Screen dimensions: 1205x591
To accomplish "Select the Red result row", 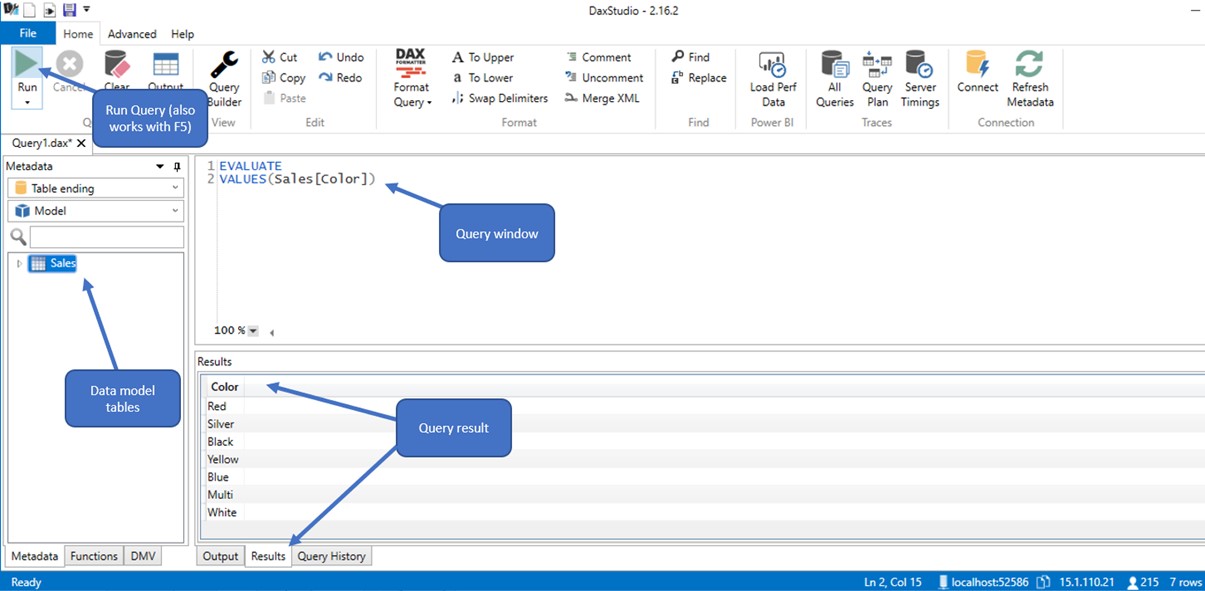I will pos(217,406).
